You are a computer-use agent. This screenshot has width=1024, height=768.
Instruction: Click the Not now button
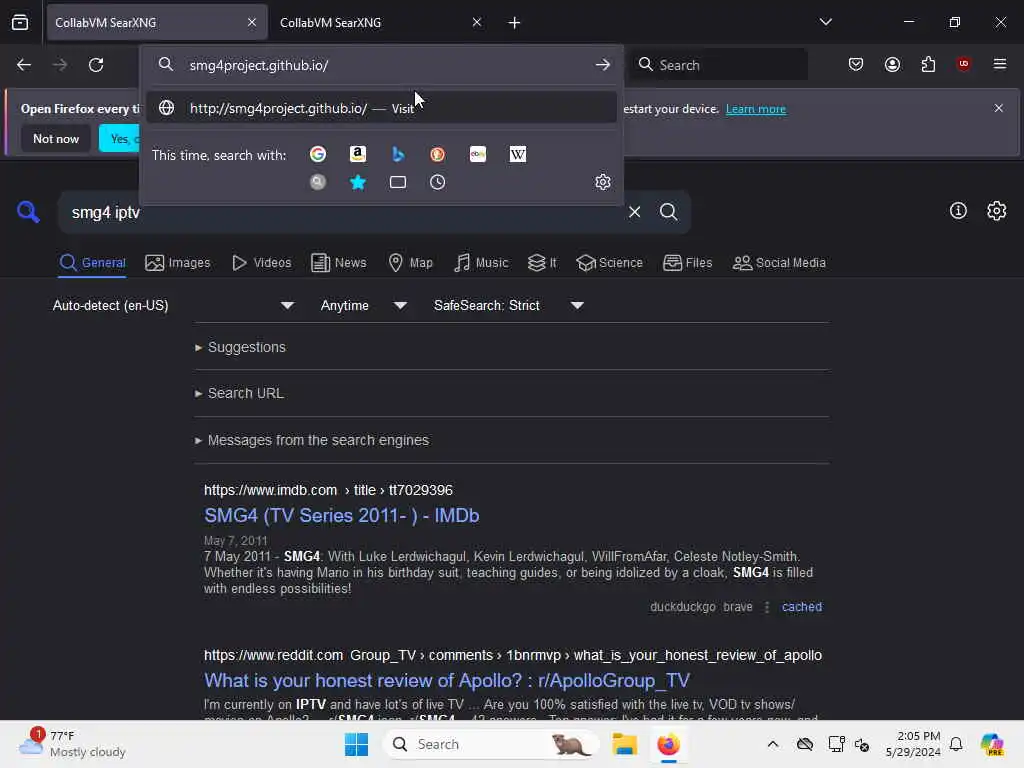(56, 138)
